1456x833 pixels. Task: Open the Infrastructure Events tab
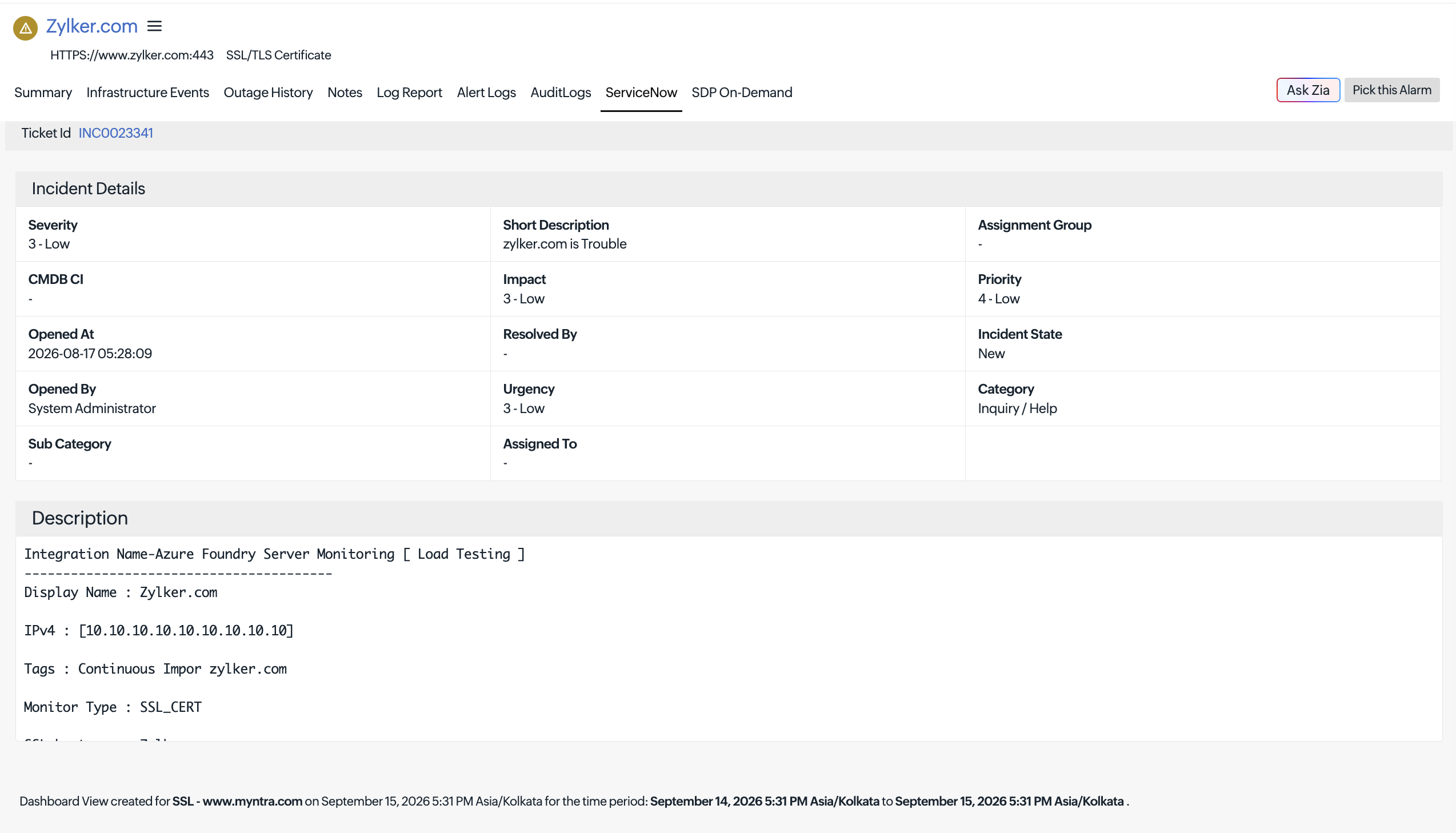pyautogui.click(x=147, y=92)
